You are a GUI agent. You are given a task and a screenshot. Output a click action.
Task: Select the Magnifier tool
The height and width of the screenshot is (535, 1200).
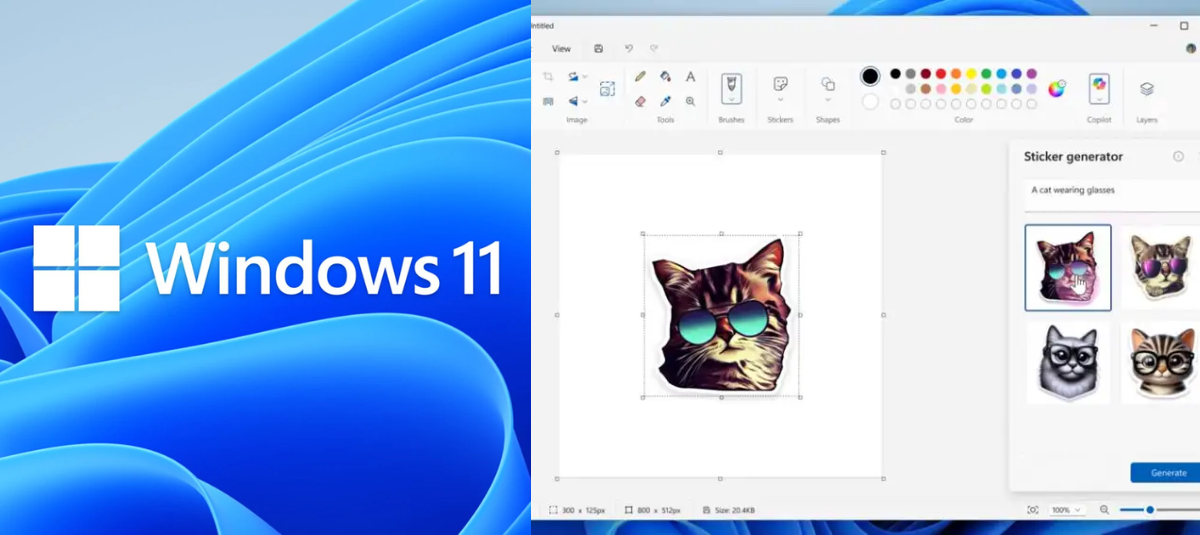point(690,101)
